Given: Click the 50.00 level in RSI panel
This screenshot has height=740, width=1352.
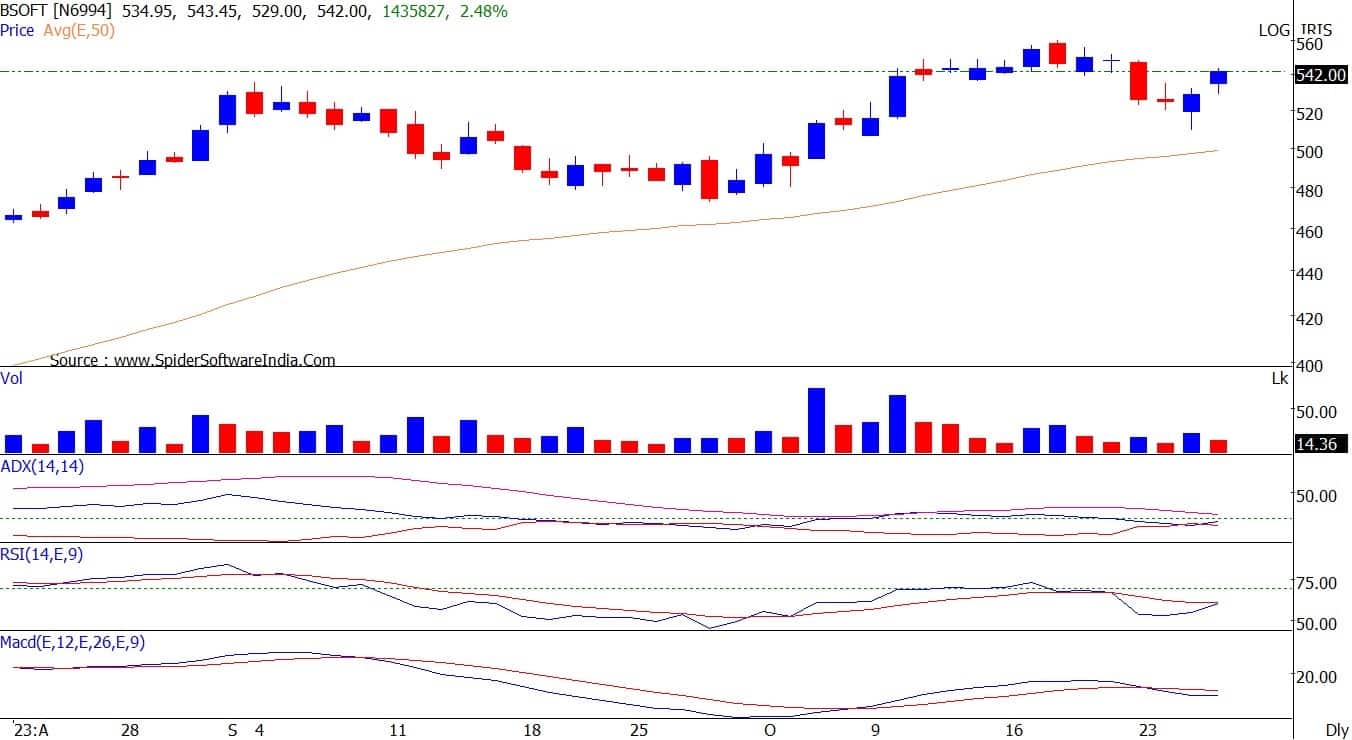Looking at the screenshot, I should coord(1317,624).
